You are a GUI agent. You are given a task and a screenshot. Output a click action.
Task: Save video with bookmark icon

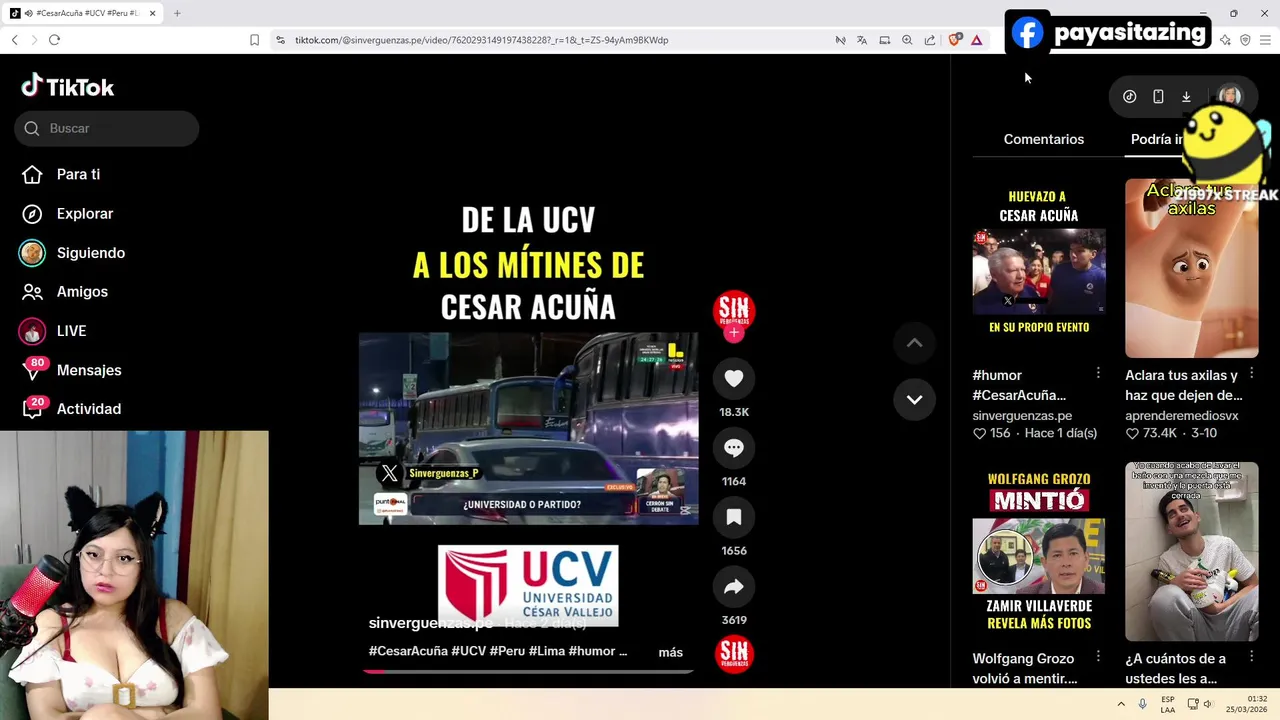point(734,517)
